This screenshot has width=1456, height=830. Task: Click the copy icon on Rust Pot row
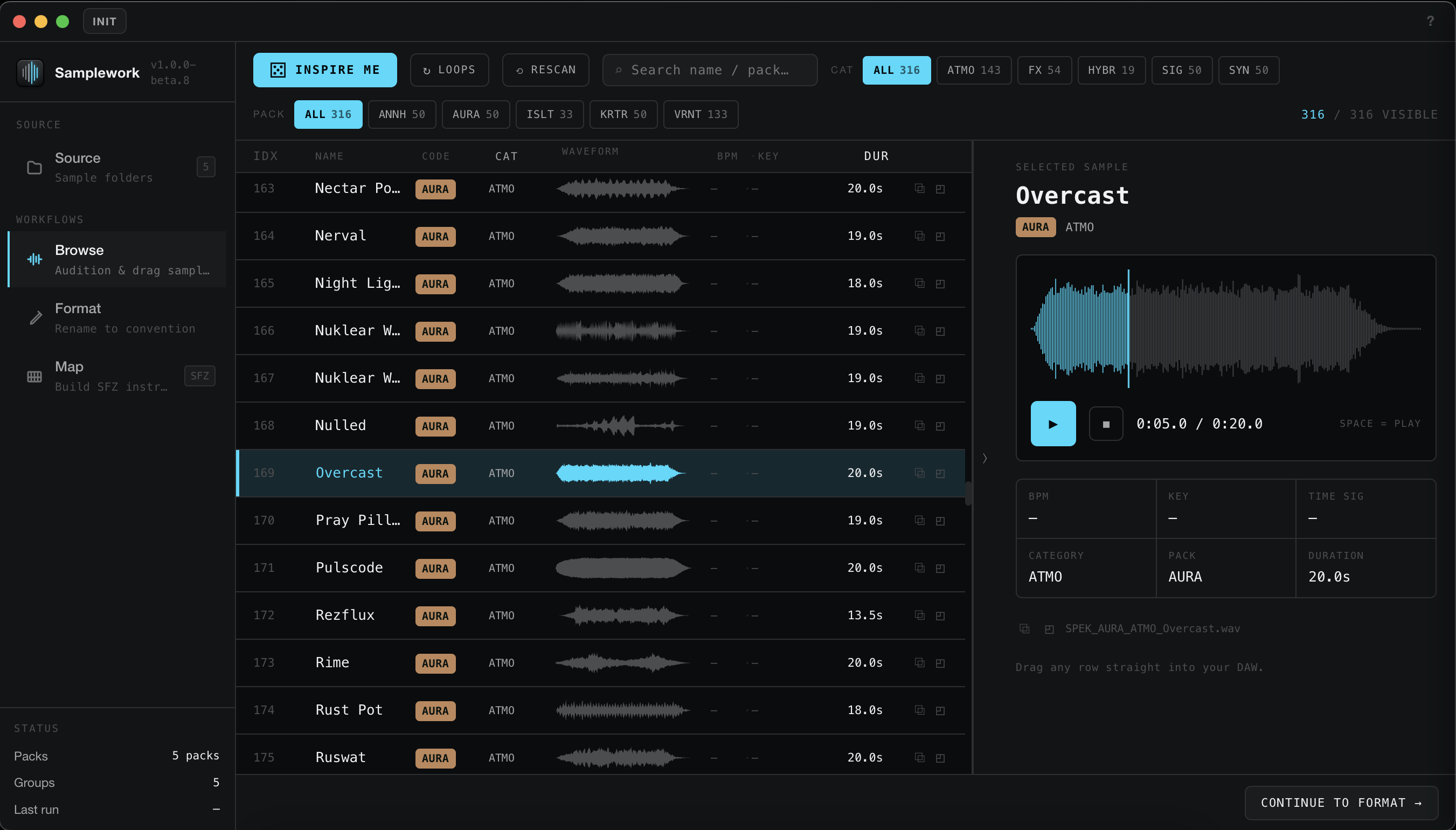pyautogui.click(x=919, y=710)
